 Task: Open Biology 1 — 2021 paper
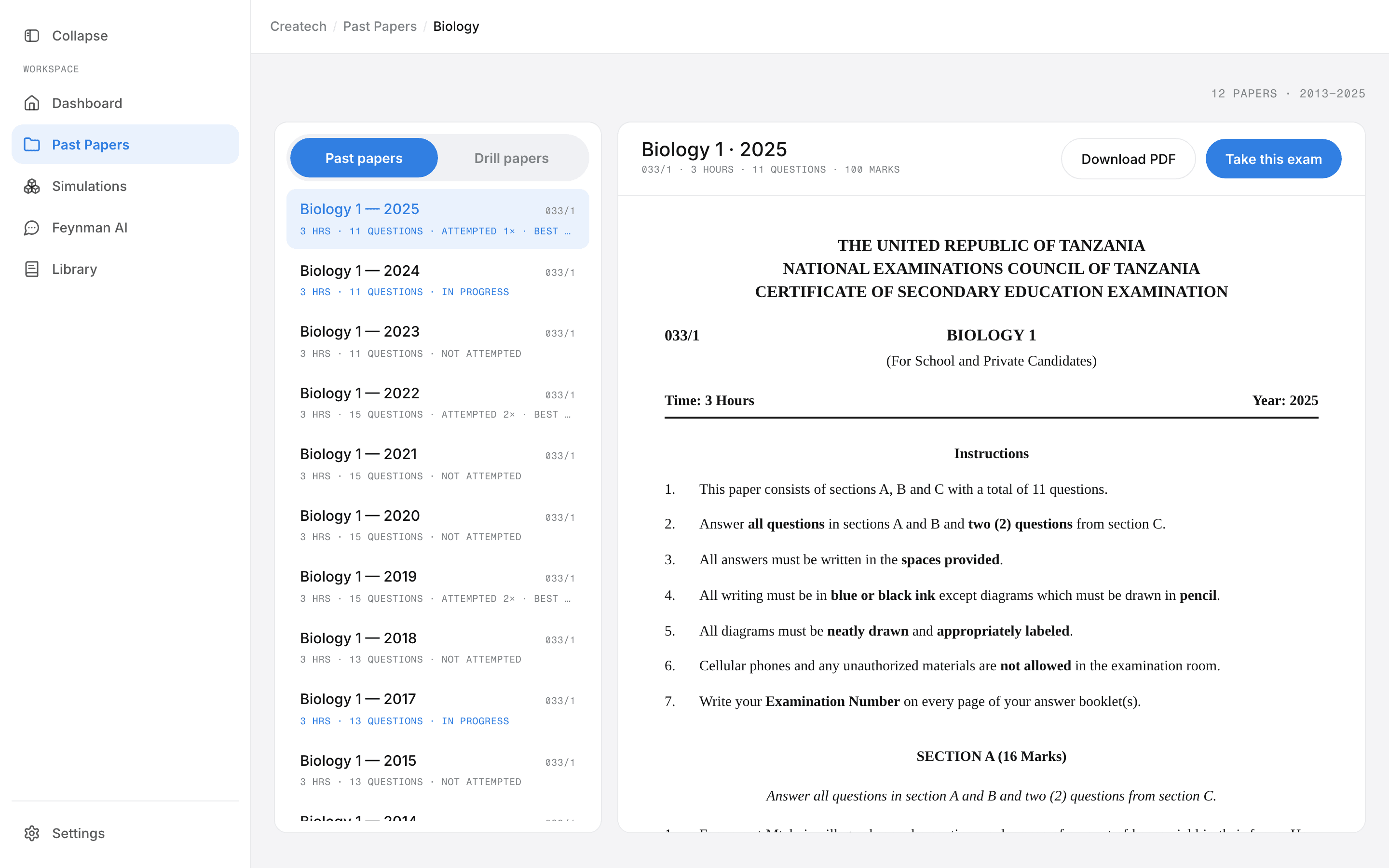[x=437, y=464]
